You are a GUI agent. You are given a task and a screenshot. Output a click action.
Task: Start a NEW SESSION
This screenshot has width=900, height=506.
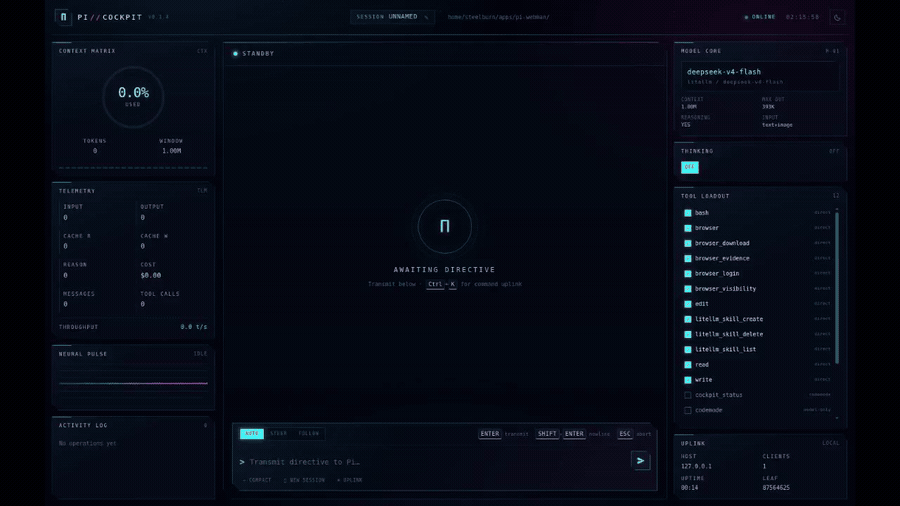click(304, 480)
